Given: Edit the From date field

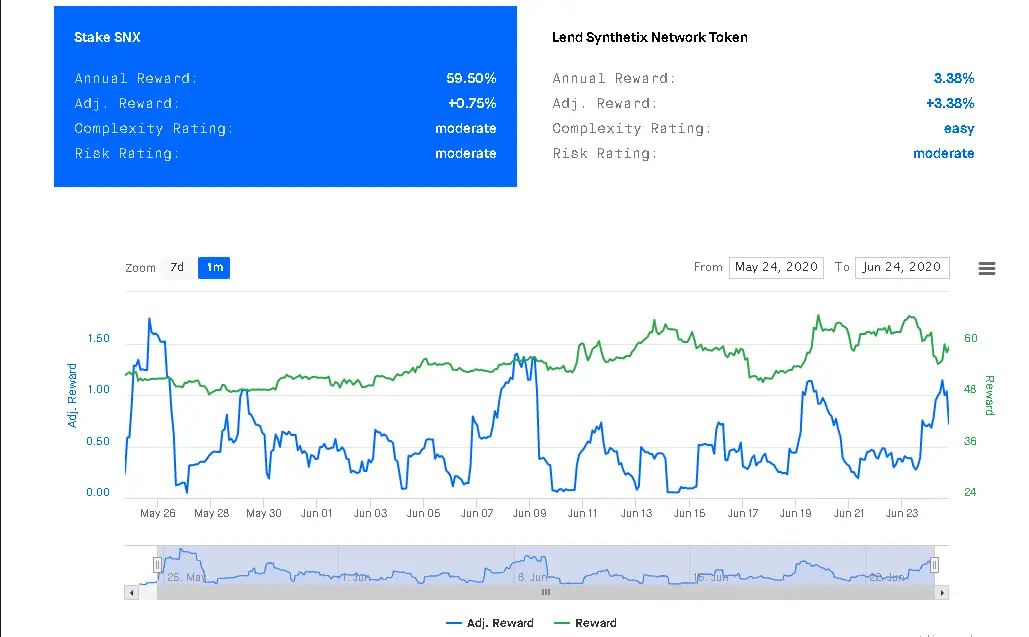Looking at the screenshot, I should pyautogui.click(x=776, y=268).
